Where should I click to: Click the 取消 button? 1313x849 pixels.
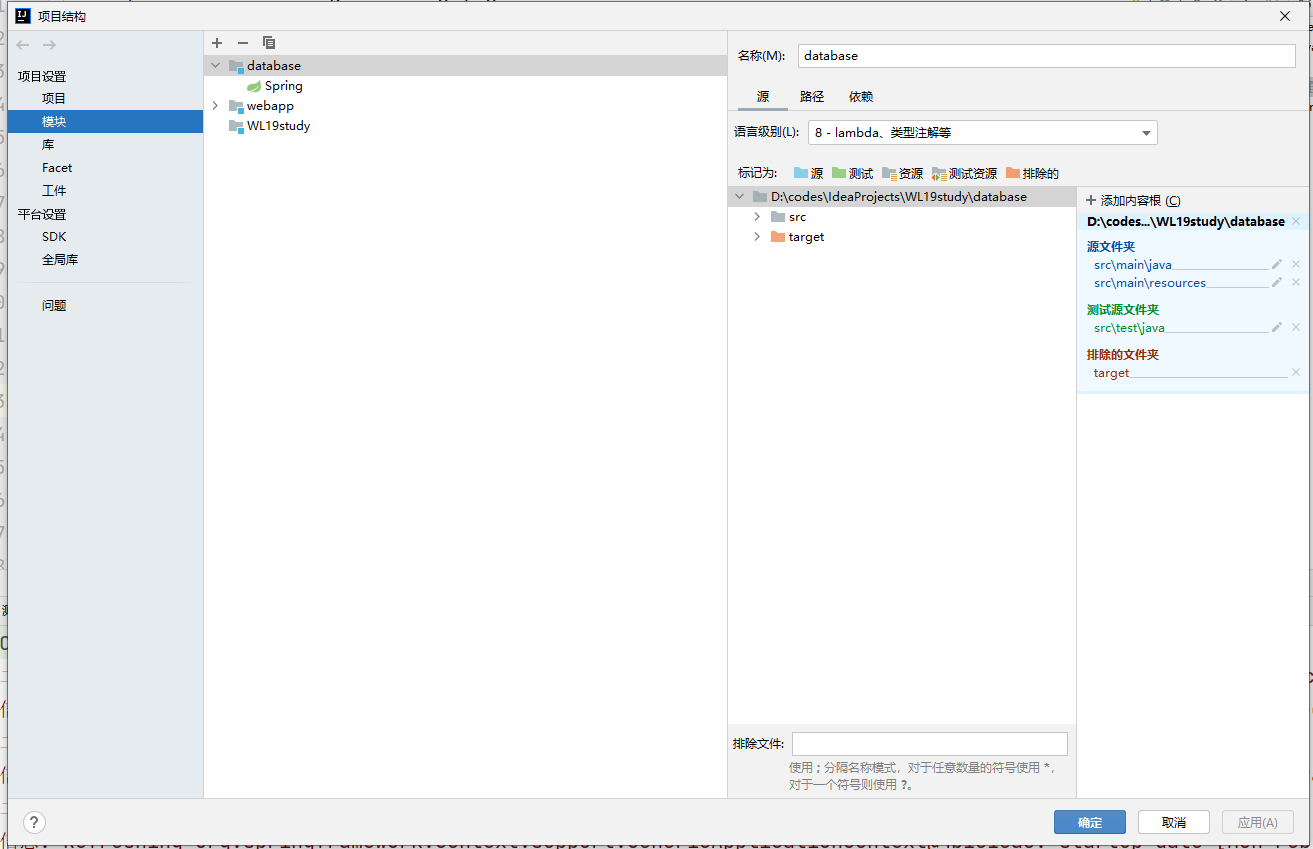(1174, 822)
